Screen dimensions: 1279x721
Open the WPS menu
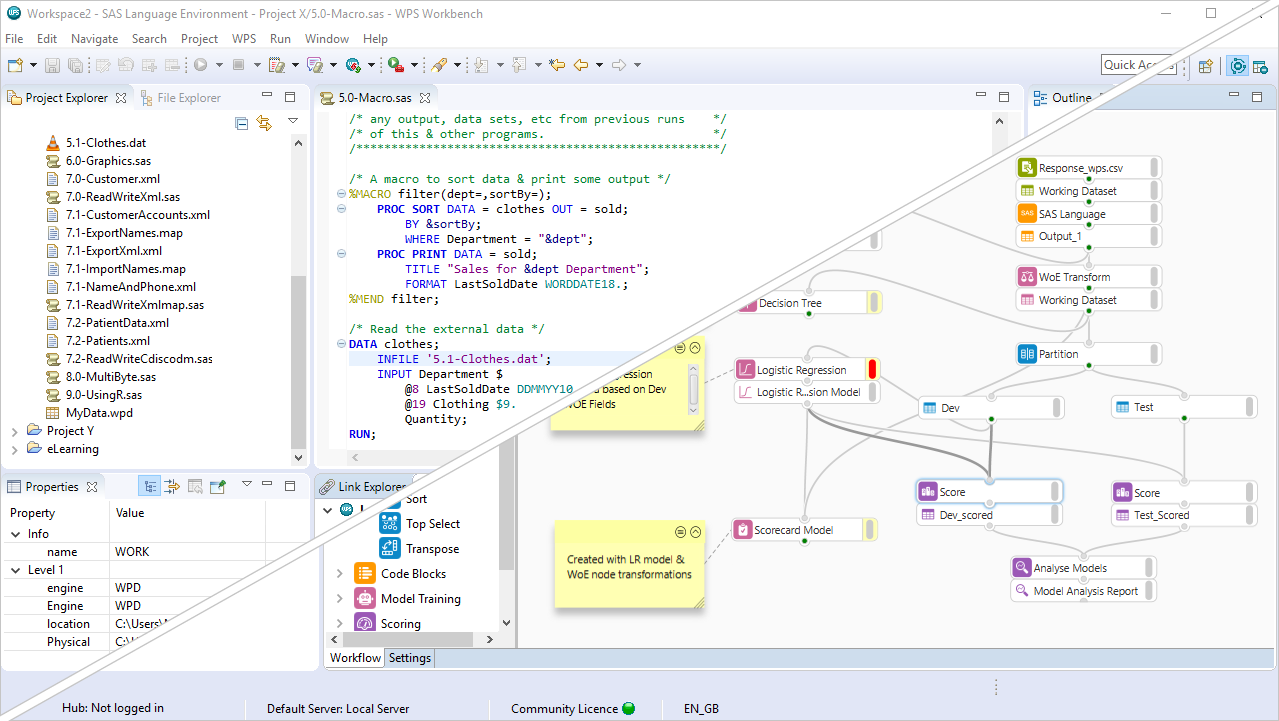[x=243, y=39]
